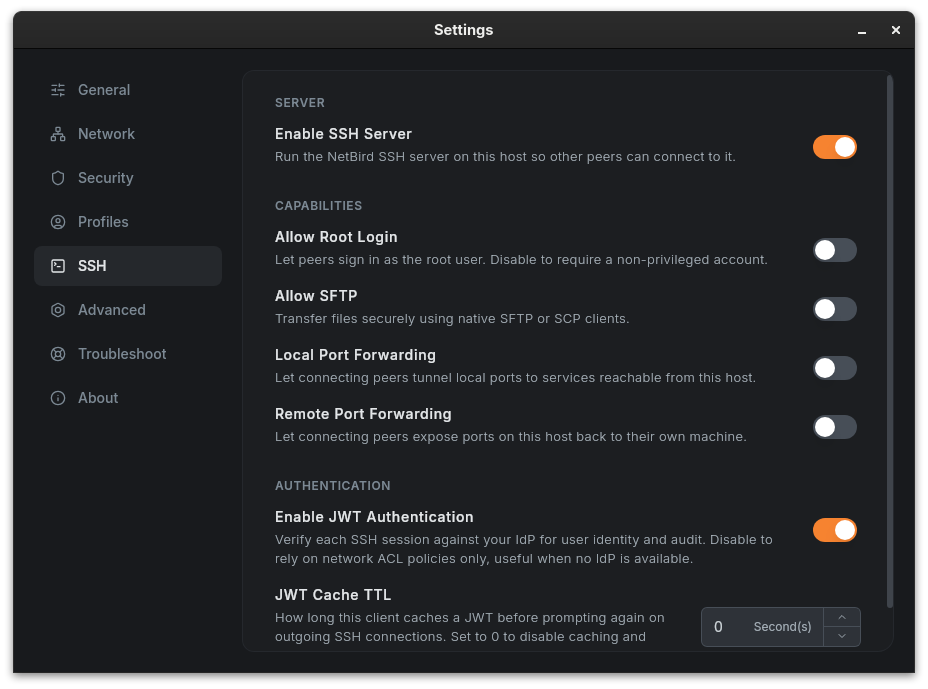Click 'How long this client caches a JWT' description
Image resolution: width=928 pixels, height=689 pixels.
469,627
